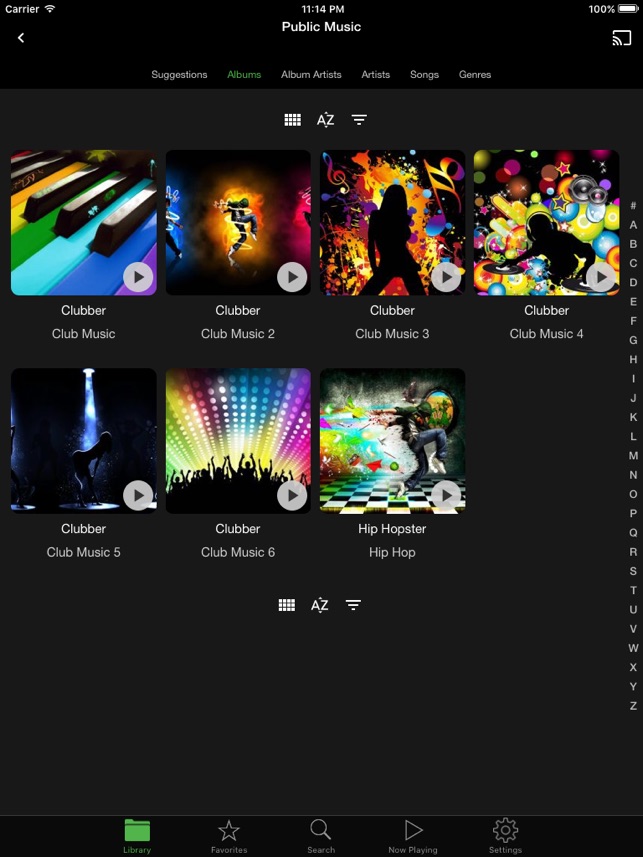Tap the Club Music 6 title

click(238, 552)
